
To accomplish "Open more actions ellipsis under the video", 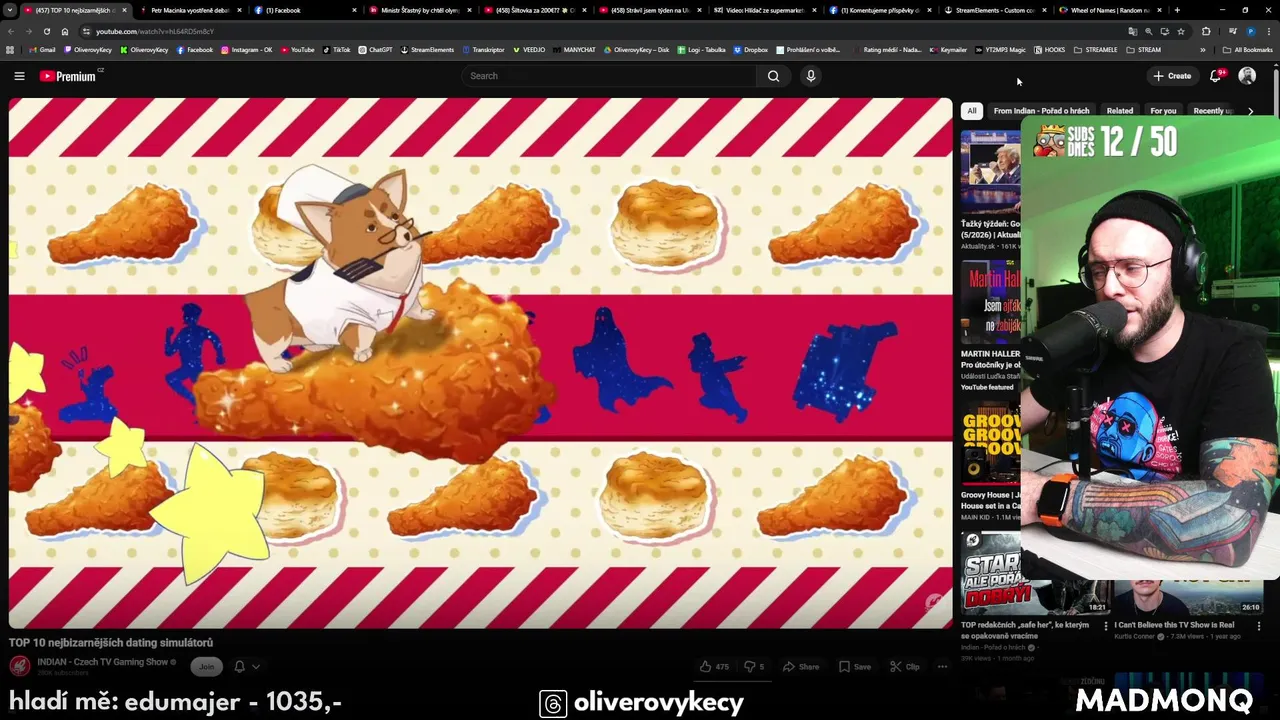I will [x=942, y=667].
